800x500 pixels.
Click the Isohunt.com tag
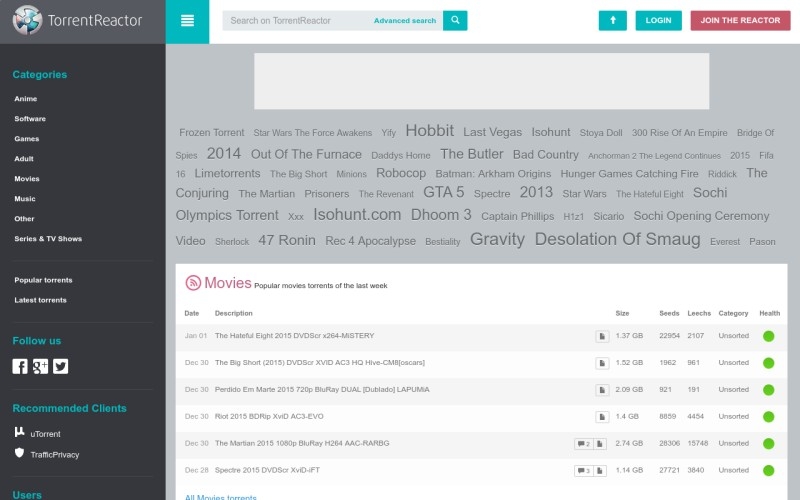click(357, 215)
